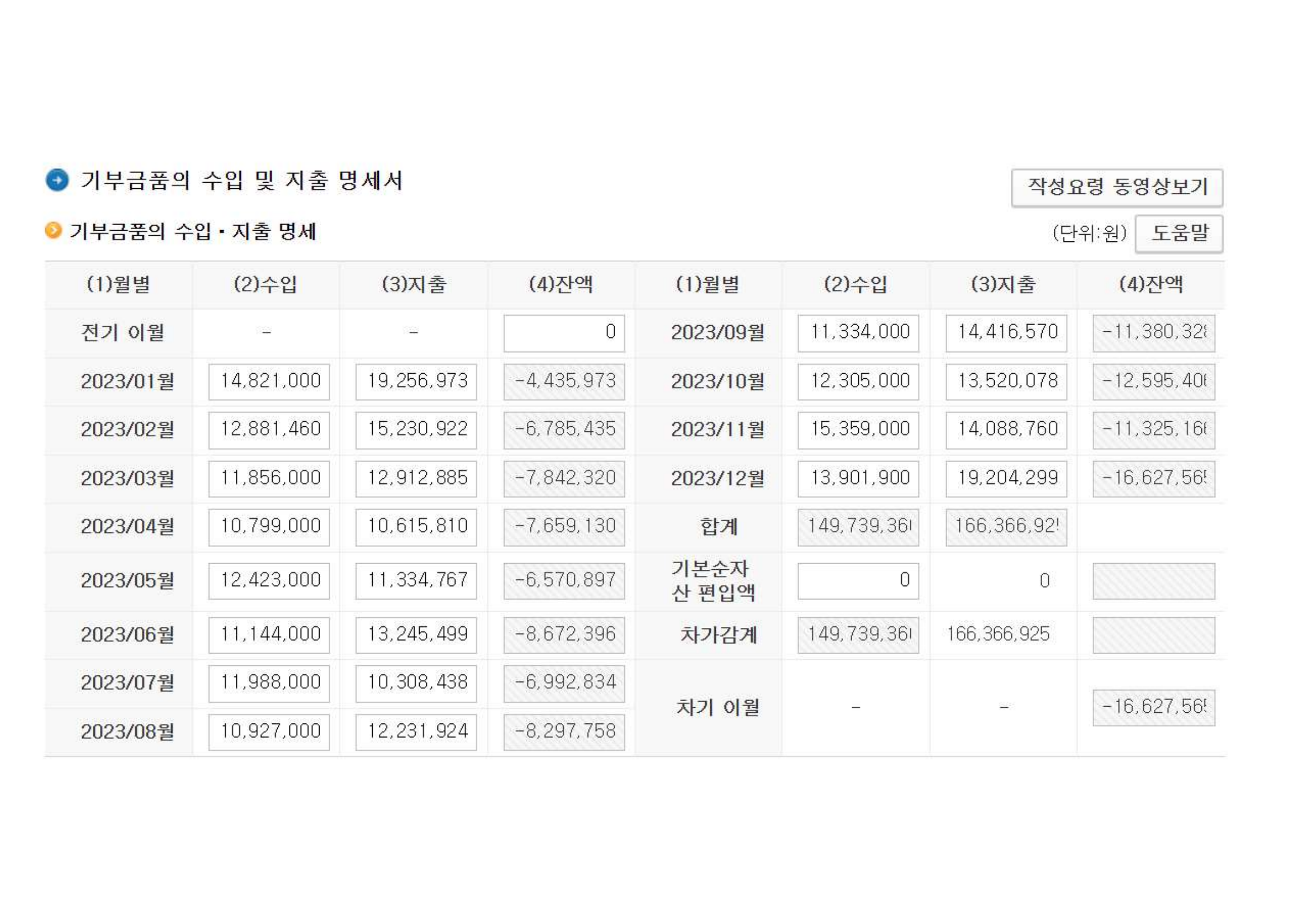Click the 2023/12월 expense field 19,204,299
Viewport: 1307px width, 924px height.
pos(1006,479)
